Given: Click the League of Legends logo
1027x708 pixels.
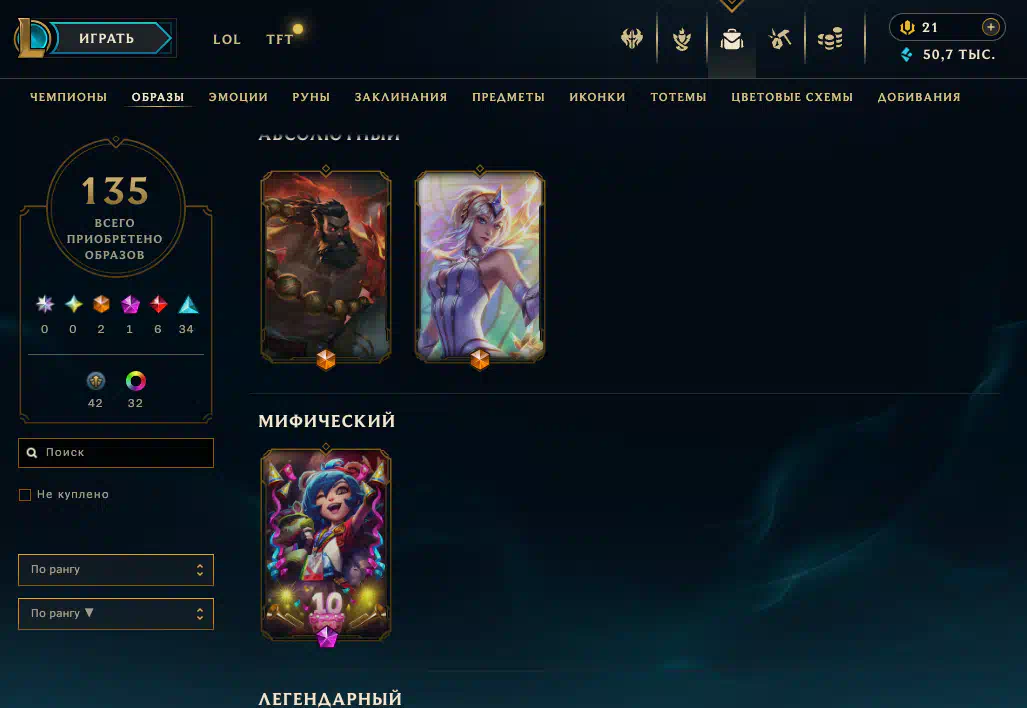Looking at the screenshot, I should point(30,38).
